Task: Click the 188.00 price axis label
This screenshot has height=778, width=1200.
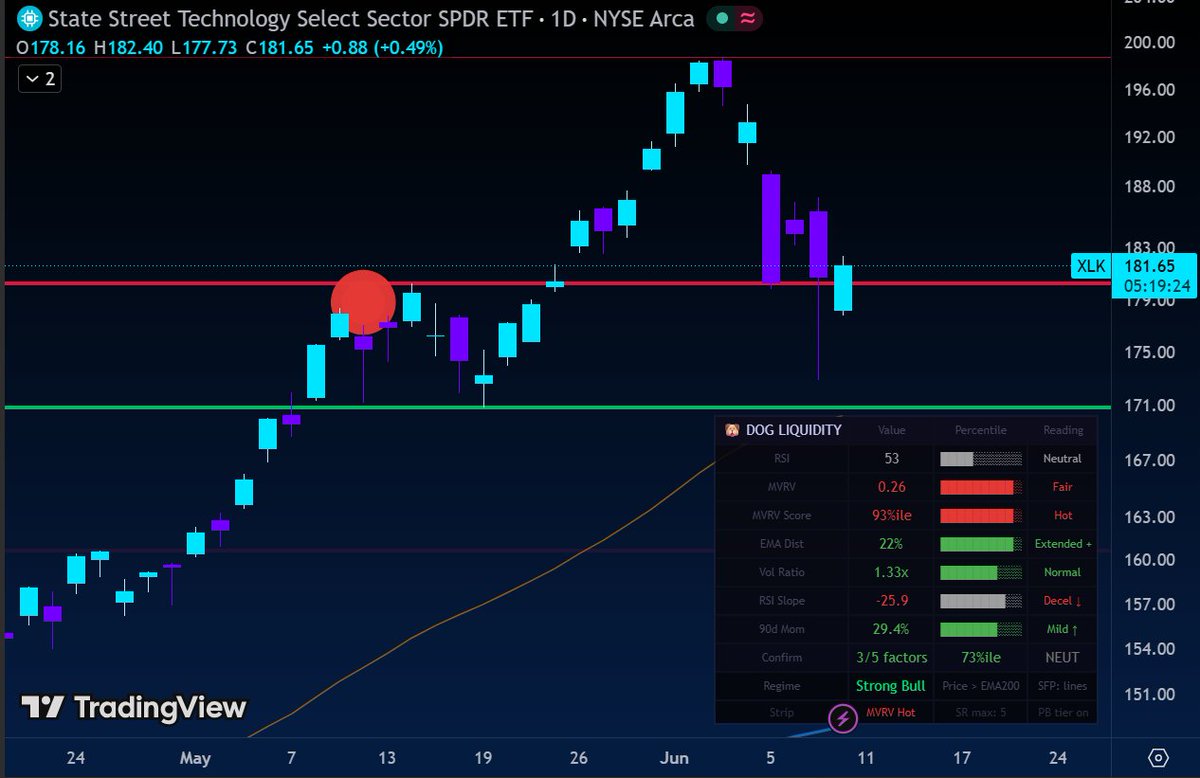Action: pos(1148,186)
